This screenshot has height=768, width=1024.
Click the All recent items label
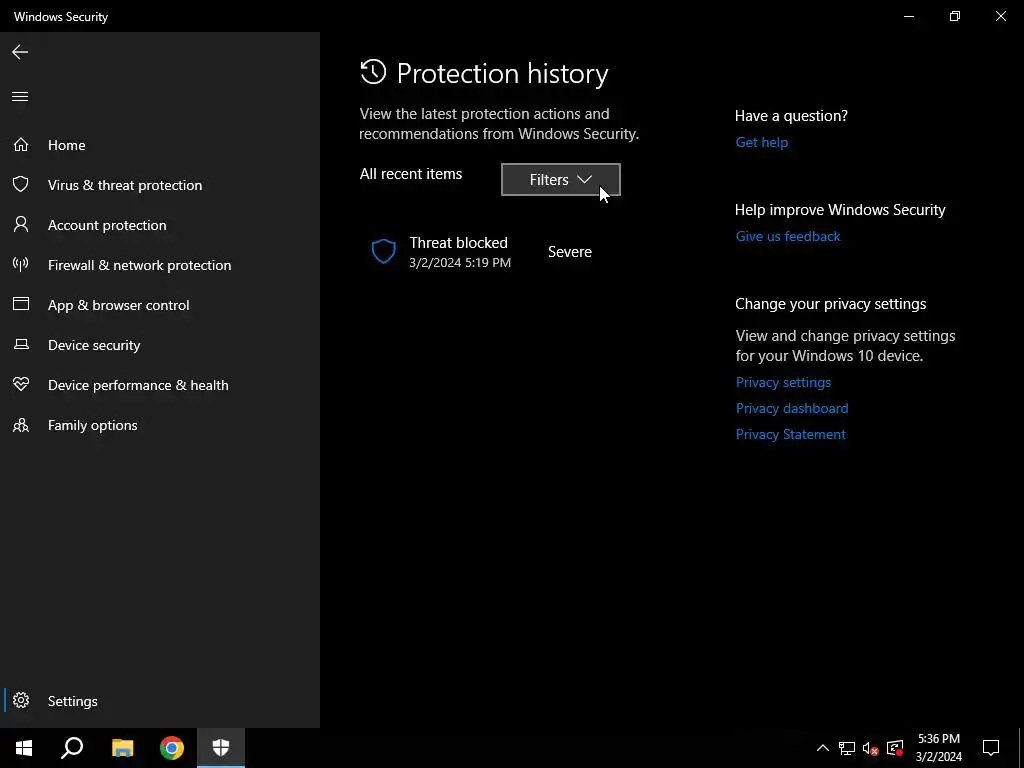[x=411, y=174]
